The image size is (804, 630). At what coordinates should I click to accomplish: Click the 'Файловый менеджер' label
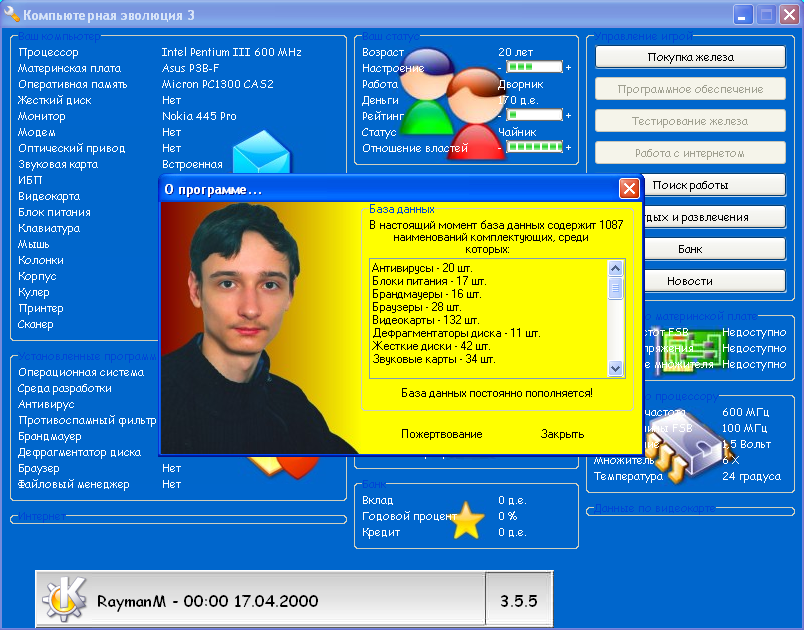pos(73,484)
